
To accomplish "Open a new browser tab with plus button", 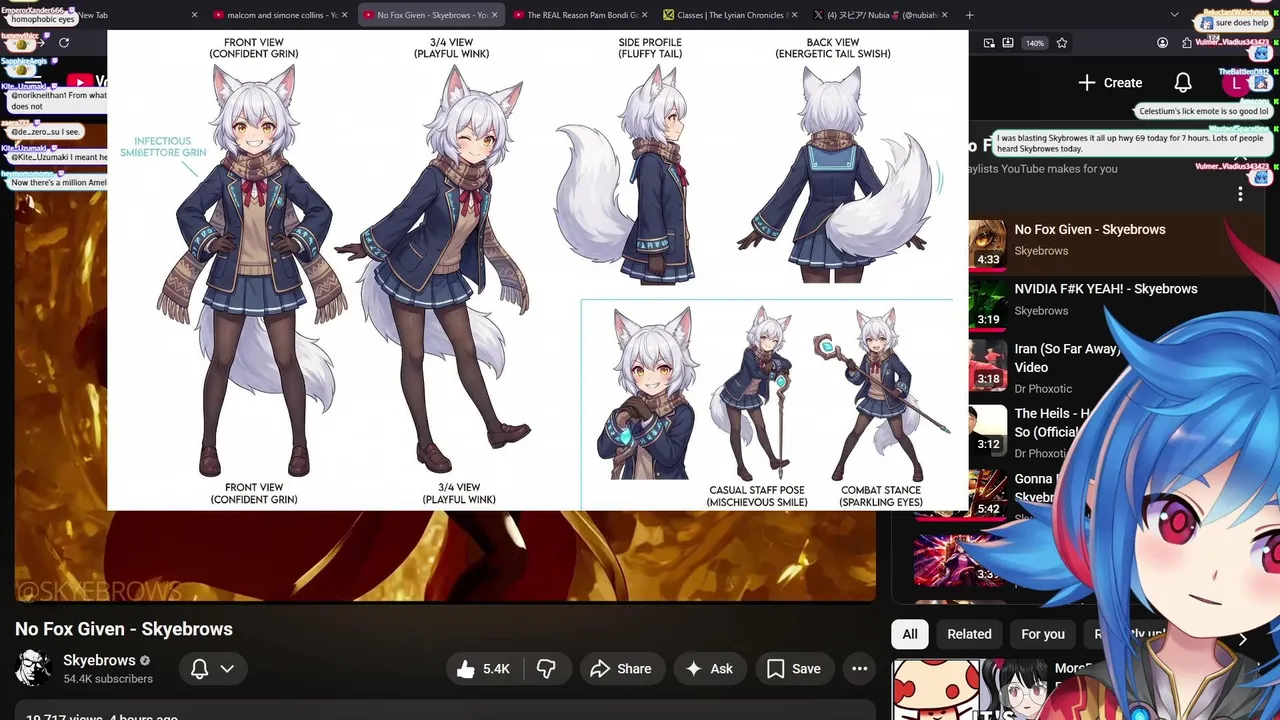I will point(969,15).
